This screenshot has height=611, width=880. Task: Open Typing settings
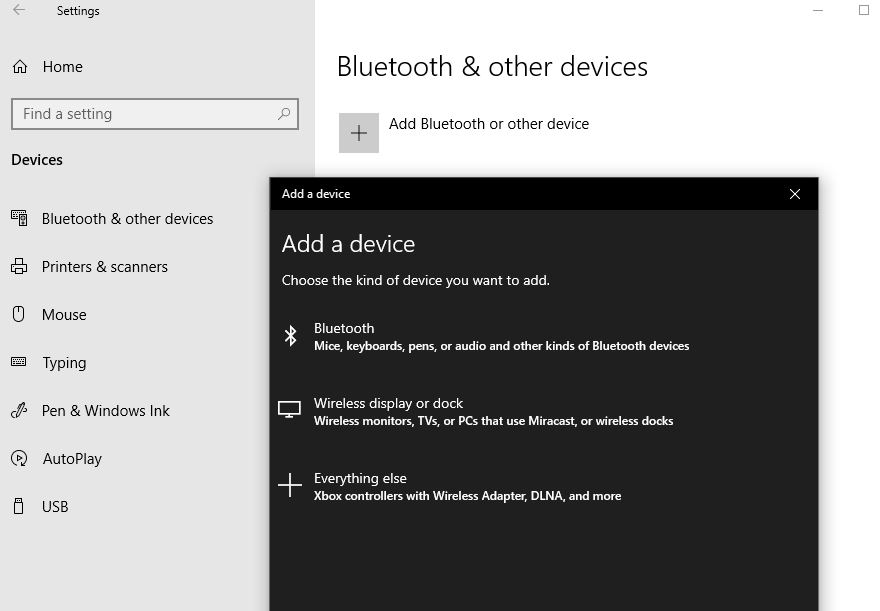65,363
